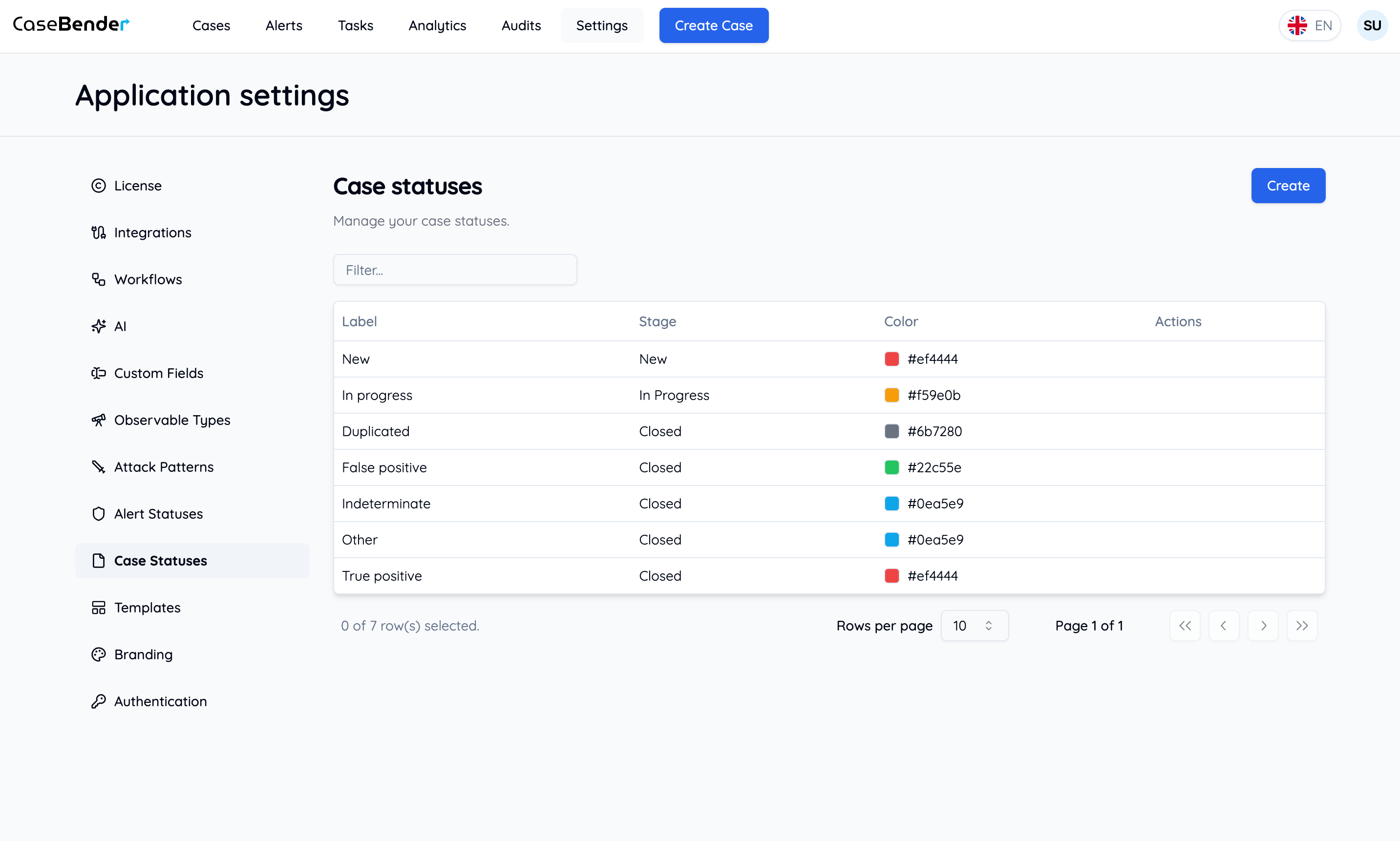Image resolution: width=1400 pixels, height=841 pixels.
Task: Open the Rows per page dropdown
Action: [x=974, y=626]
